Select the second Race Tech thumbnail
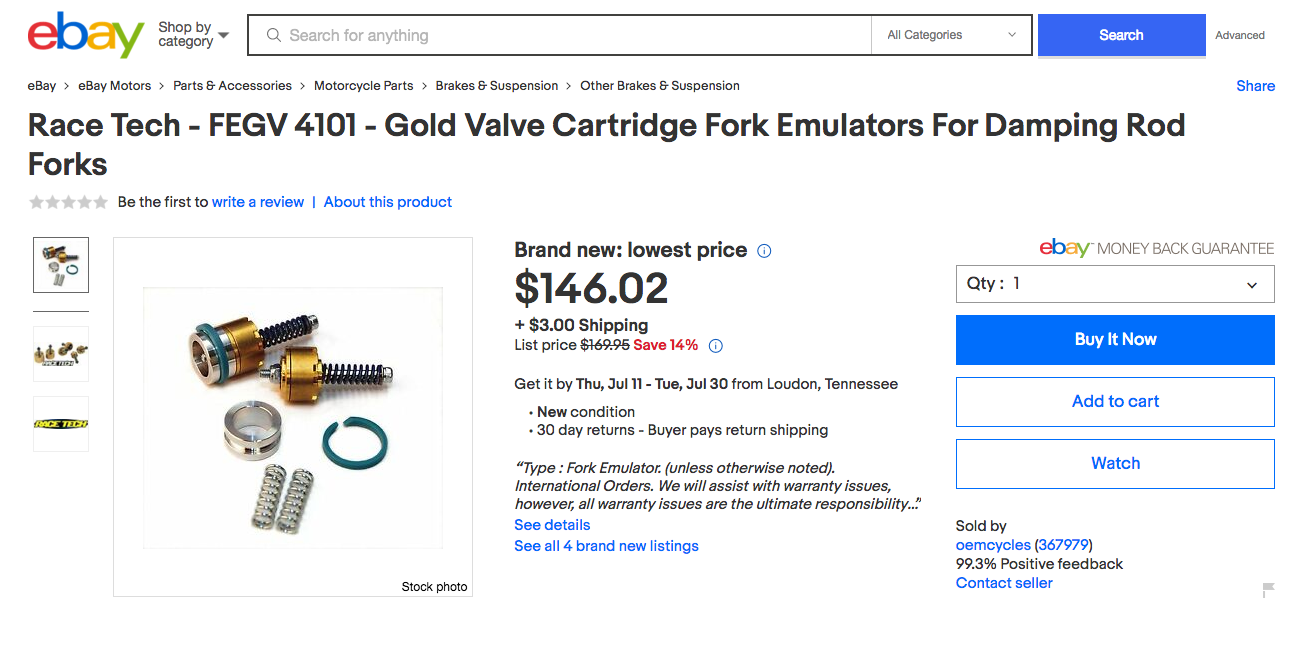Viewport: 1303px width, 645px height. click(x=61, y=354)
